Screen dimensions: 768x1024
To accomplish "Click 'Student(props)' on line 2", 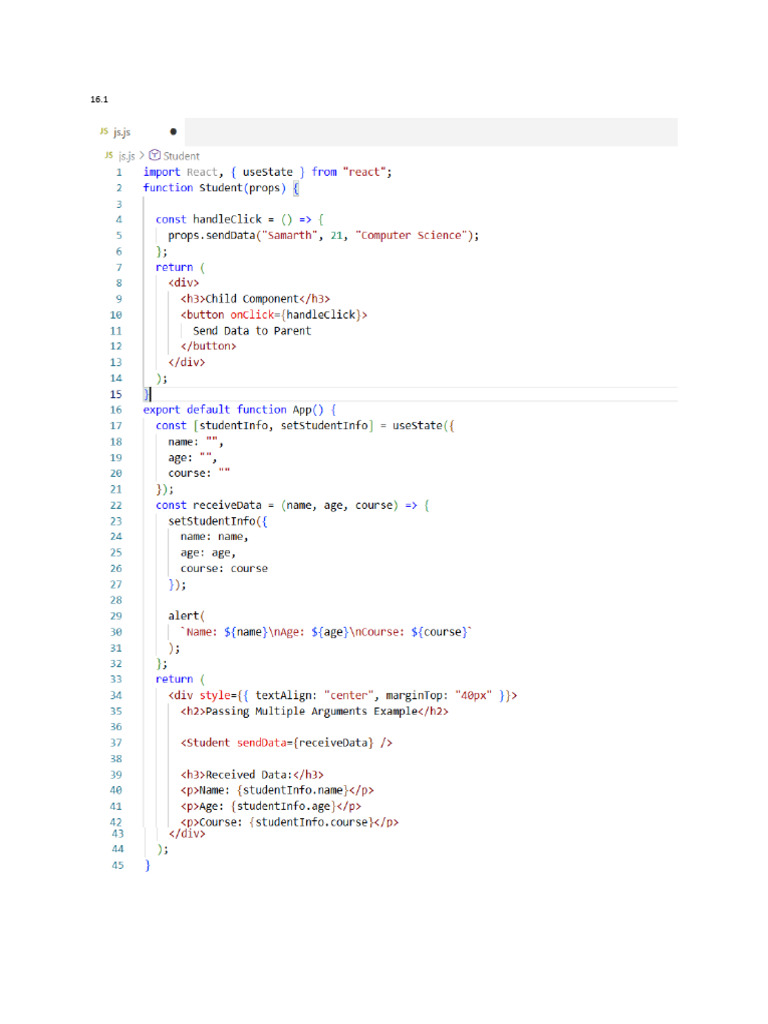I will [x=242, y=188].
